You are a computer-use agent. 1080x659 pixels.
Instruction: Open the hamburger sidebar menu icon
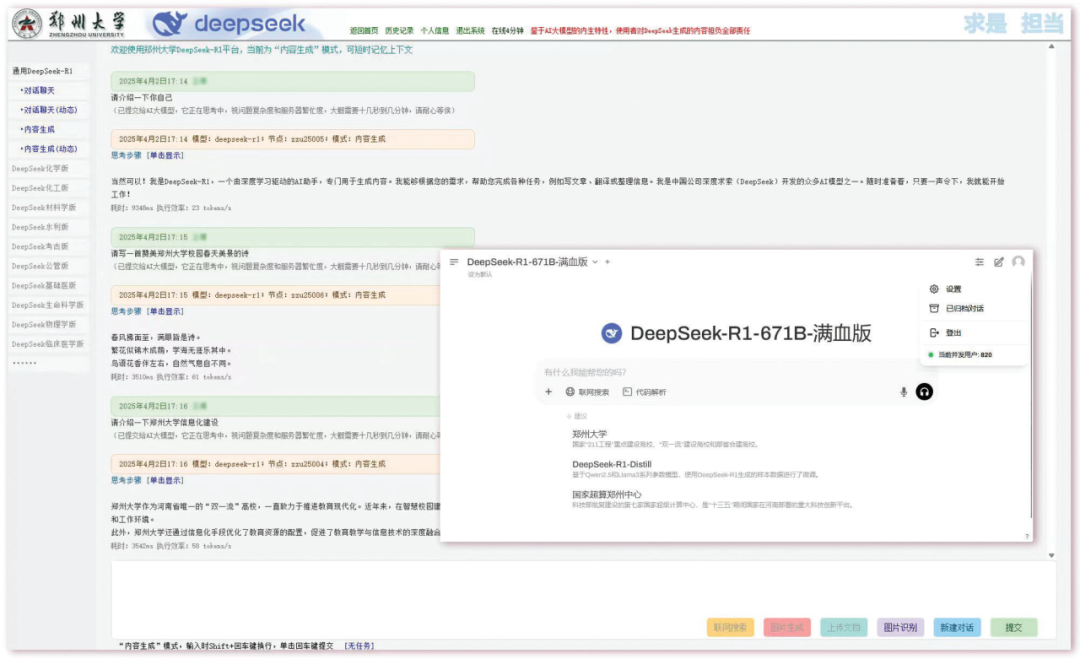pos(454,262)
